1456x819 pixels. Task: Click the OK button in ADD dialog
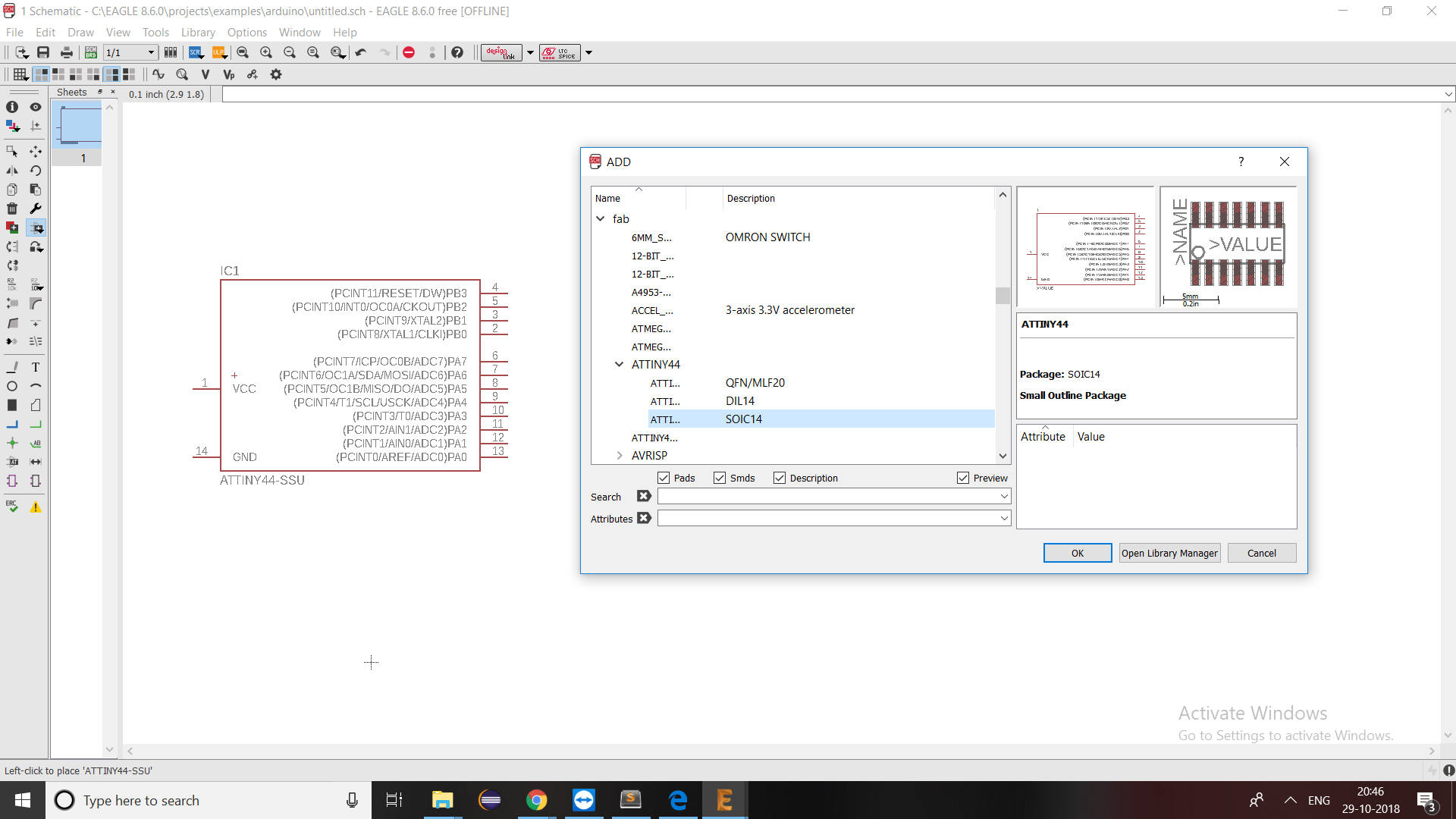click(1077, 553)
